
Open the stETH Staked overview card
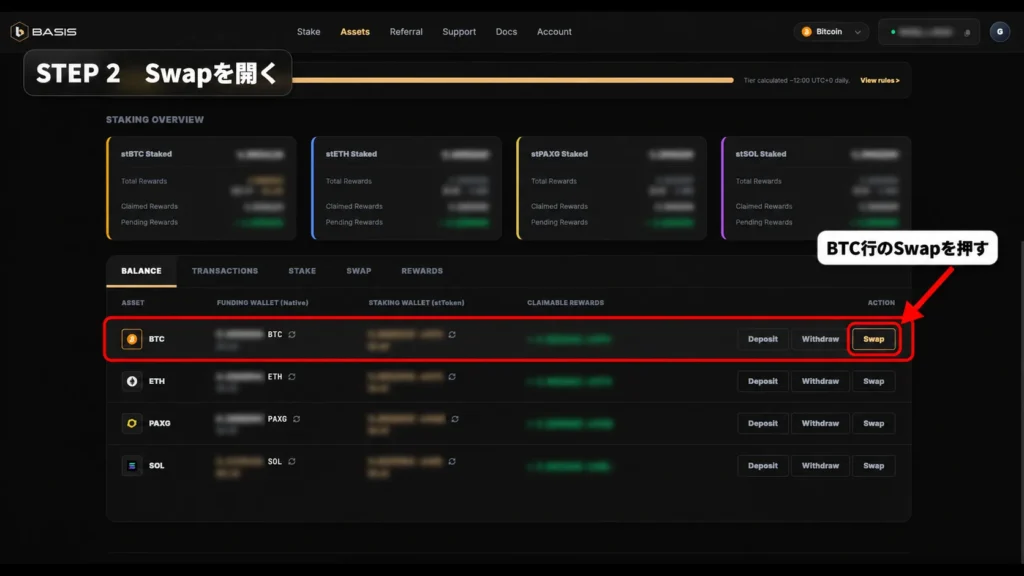(406, 188)
